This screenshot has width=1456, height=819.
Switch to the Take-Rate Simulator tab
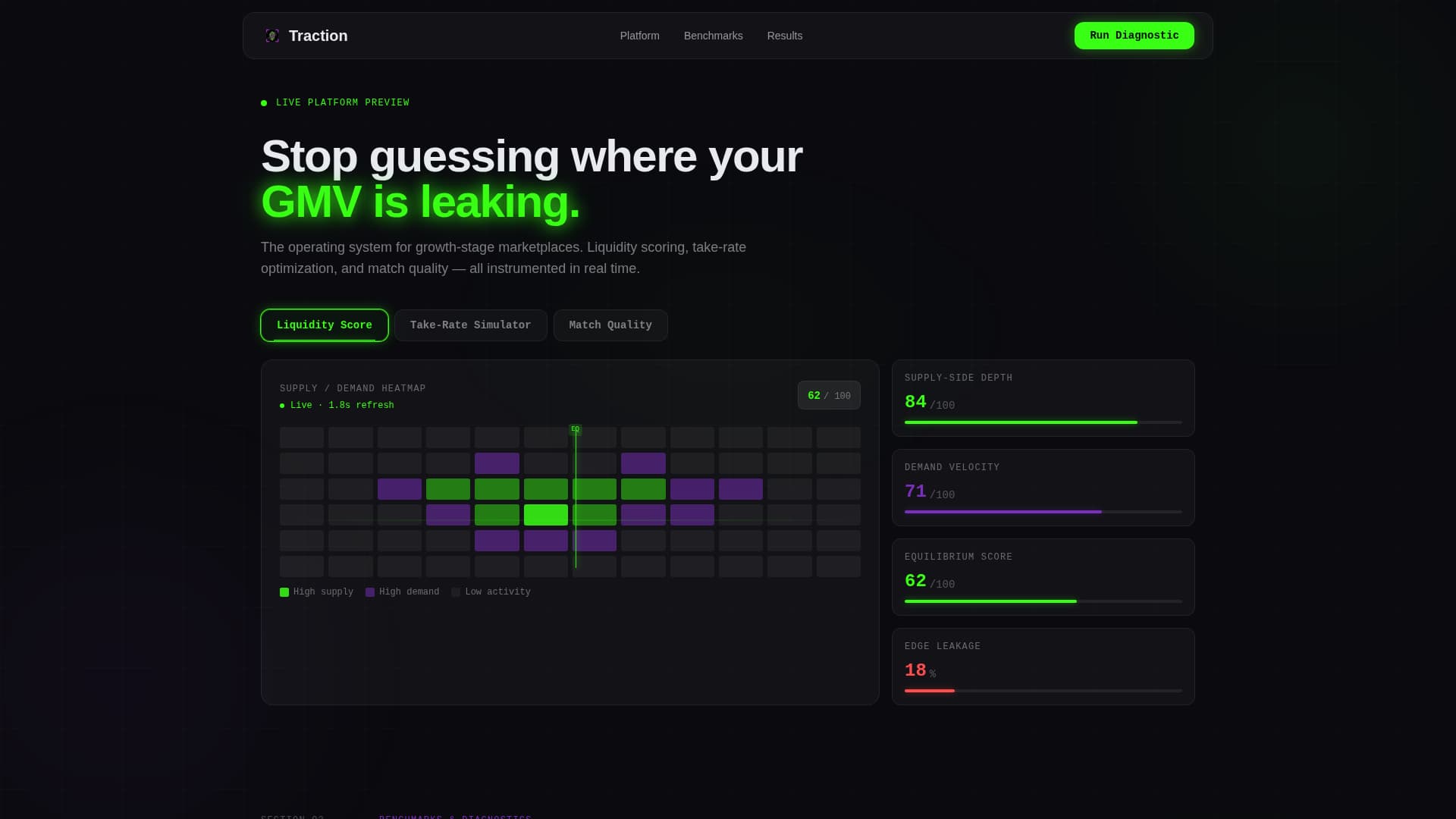pos(470,325)
